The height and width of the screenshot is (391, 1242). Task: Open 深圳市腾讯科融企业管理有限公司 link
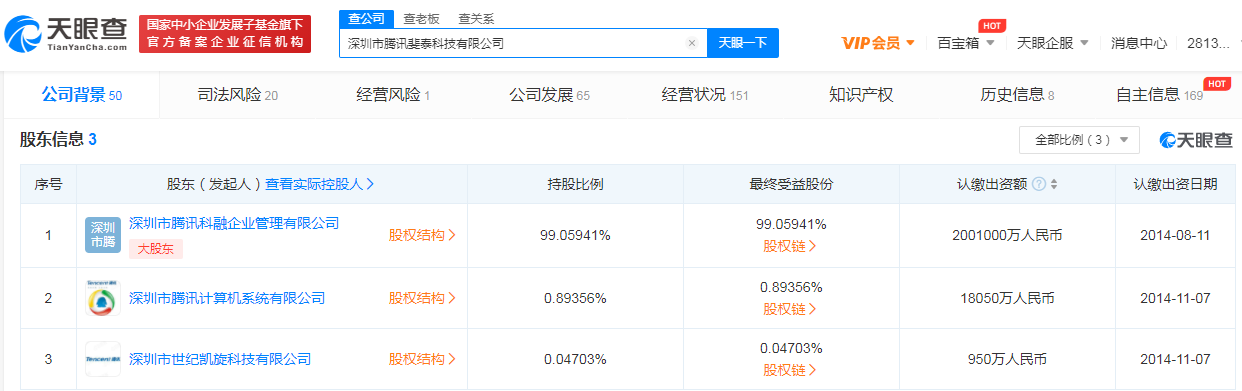tap(234, 223)
